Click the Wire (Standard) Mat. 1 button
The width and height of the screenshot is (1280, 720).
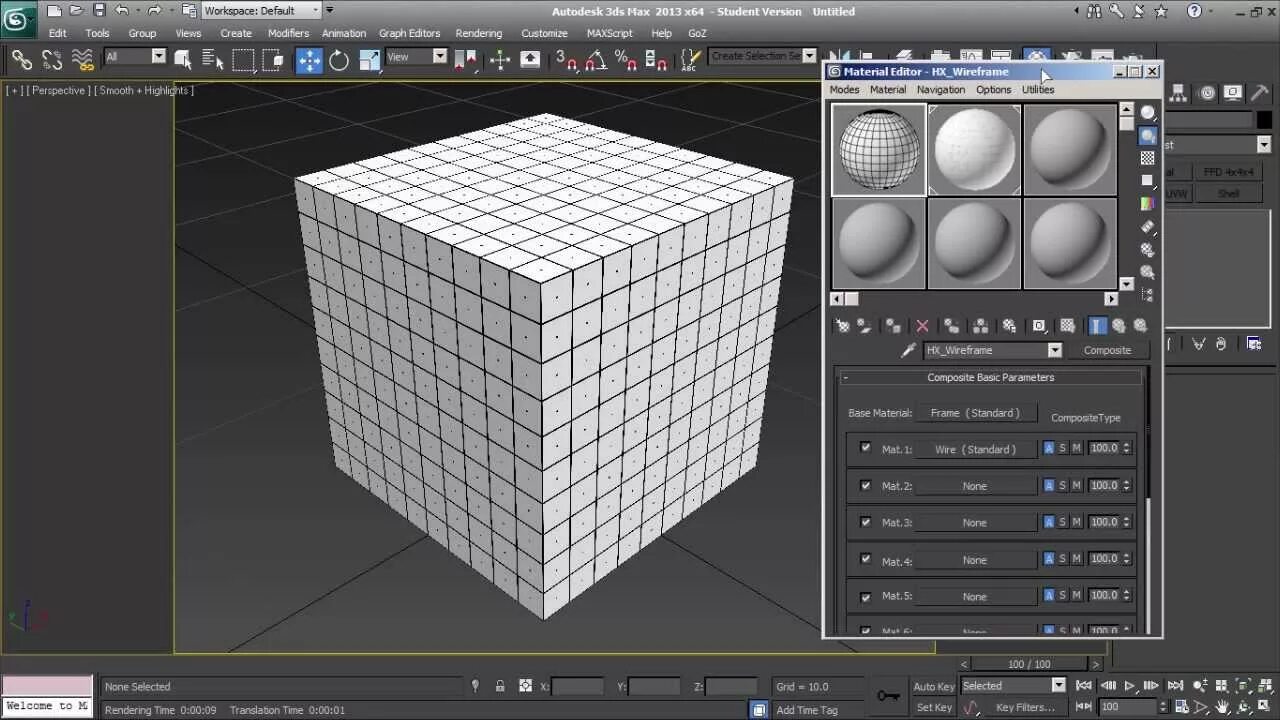pos(975,449)
